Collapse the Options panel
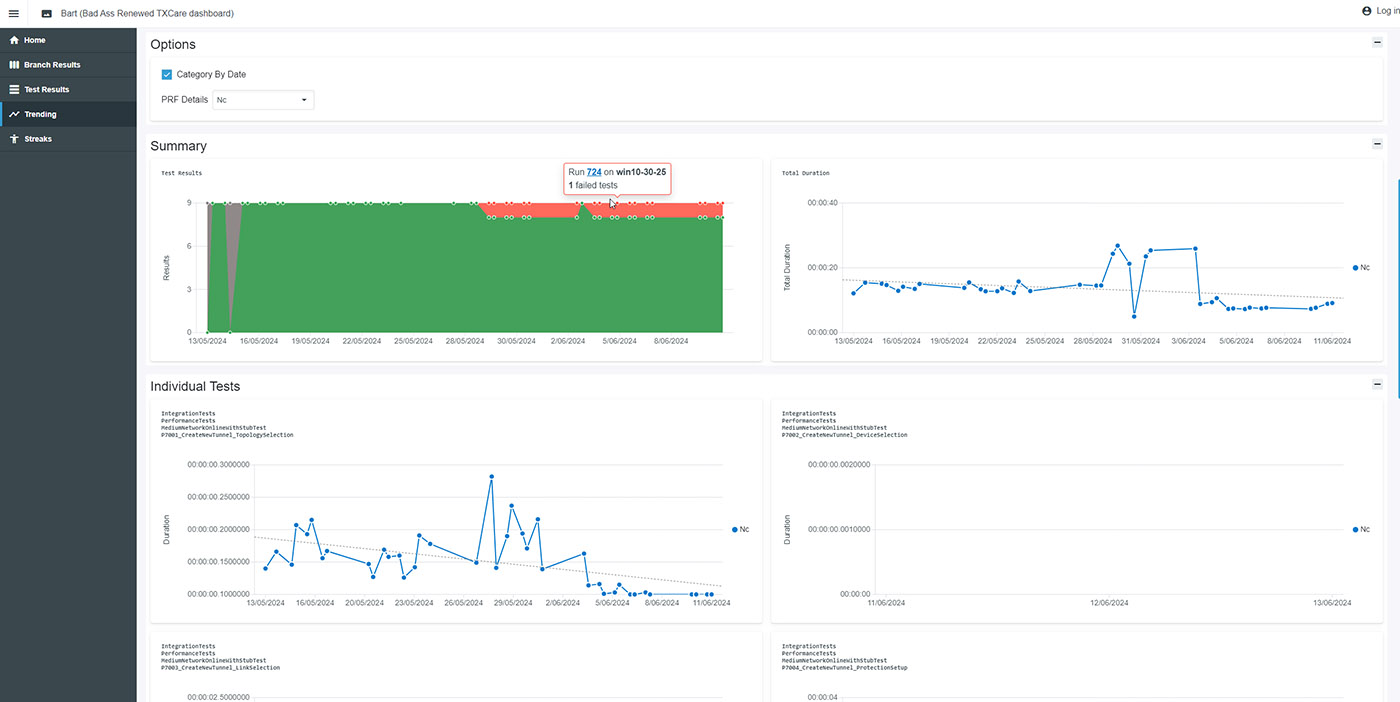The width and height of the screenshot is (1400, 702). [x=1377, y=43]
